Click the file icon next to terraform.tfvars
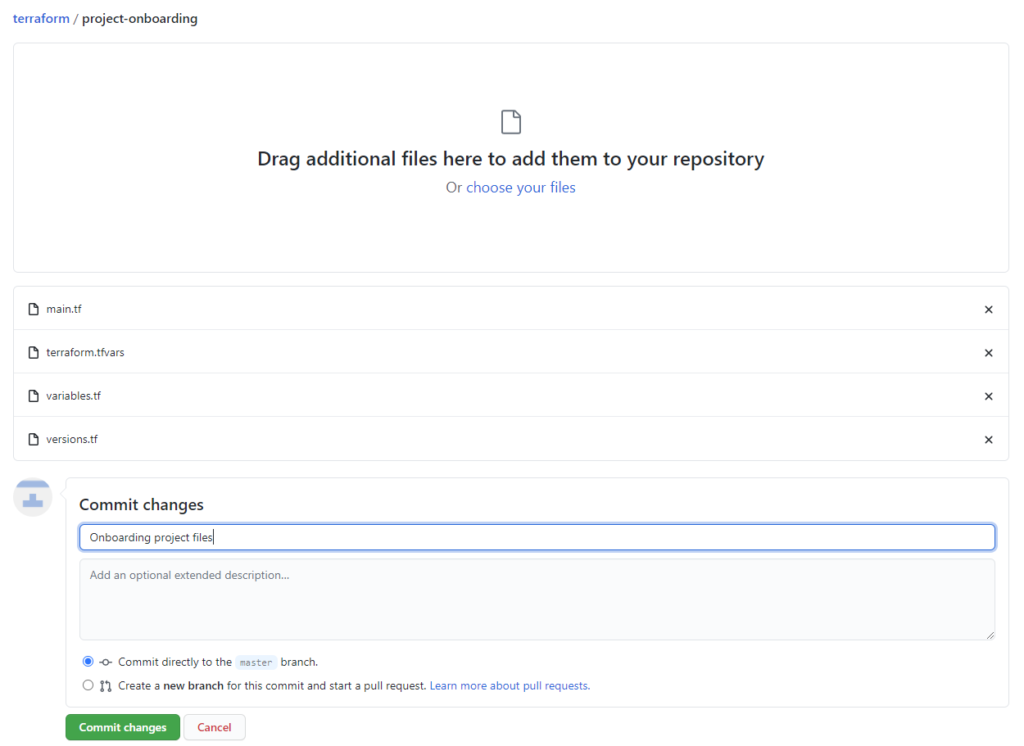This screenshot has height=746, width=1024. (x=33, y=353)
